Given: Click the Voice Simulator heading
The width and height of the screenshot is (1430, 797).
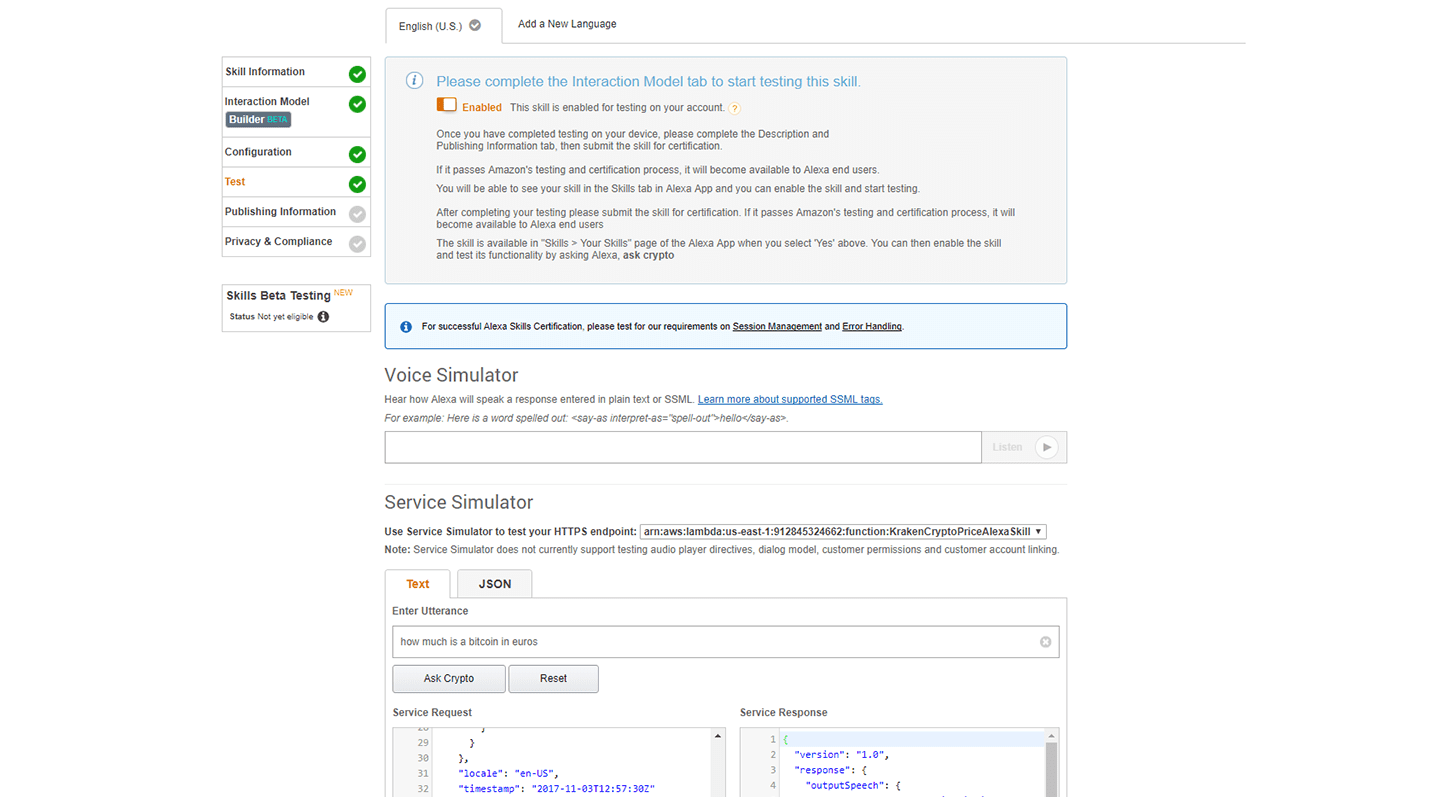Looking at the screenshot, I should tap(451, 375).
